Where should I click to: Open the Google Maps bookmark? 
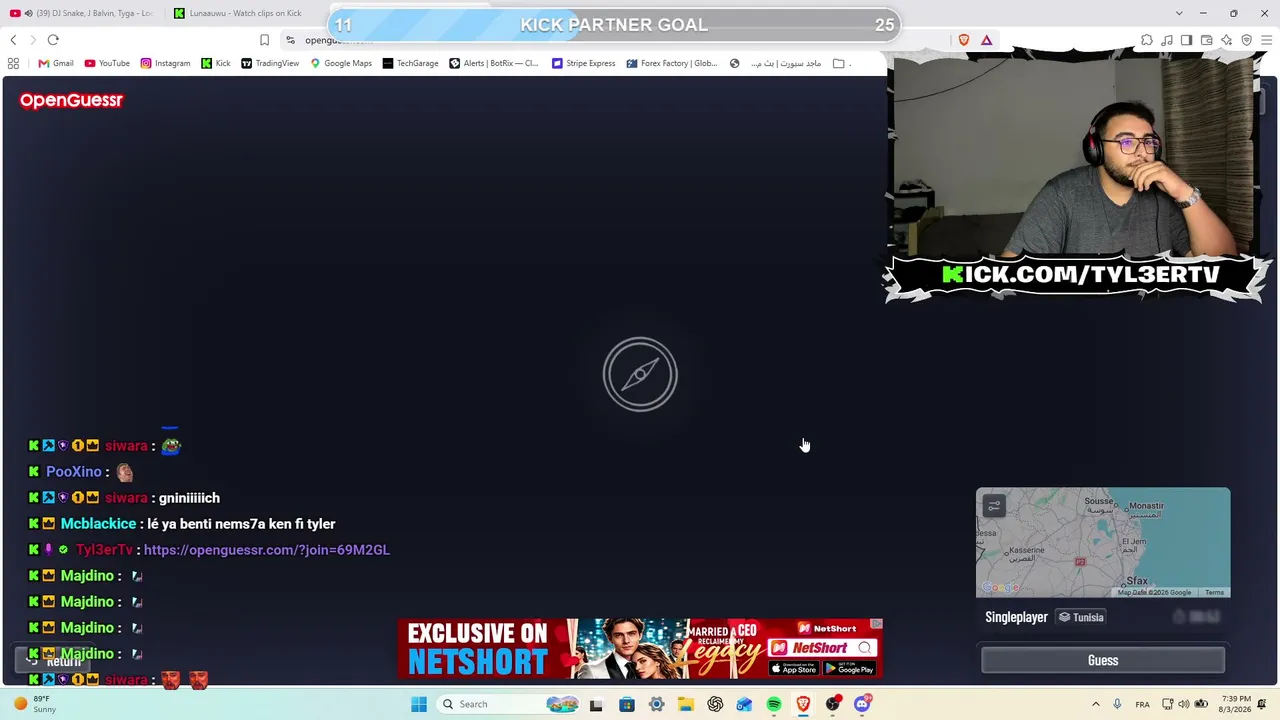click(x=341, y=63)
